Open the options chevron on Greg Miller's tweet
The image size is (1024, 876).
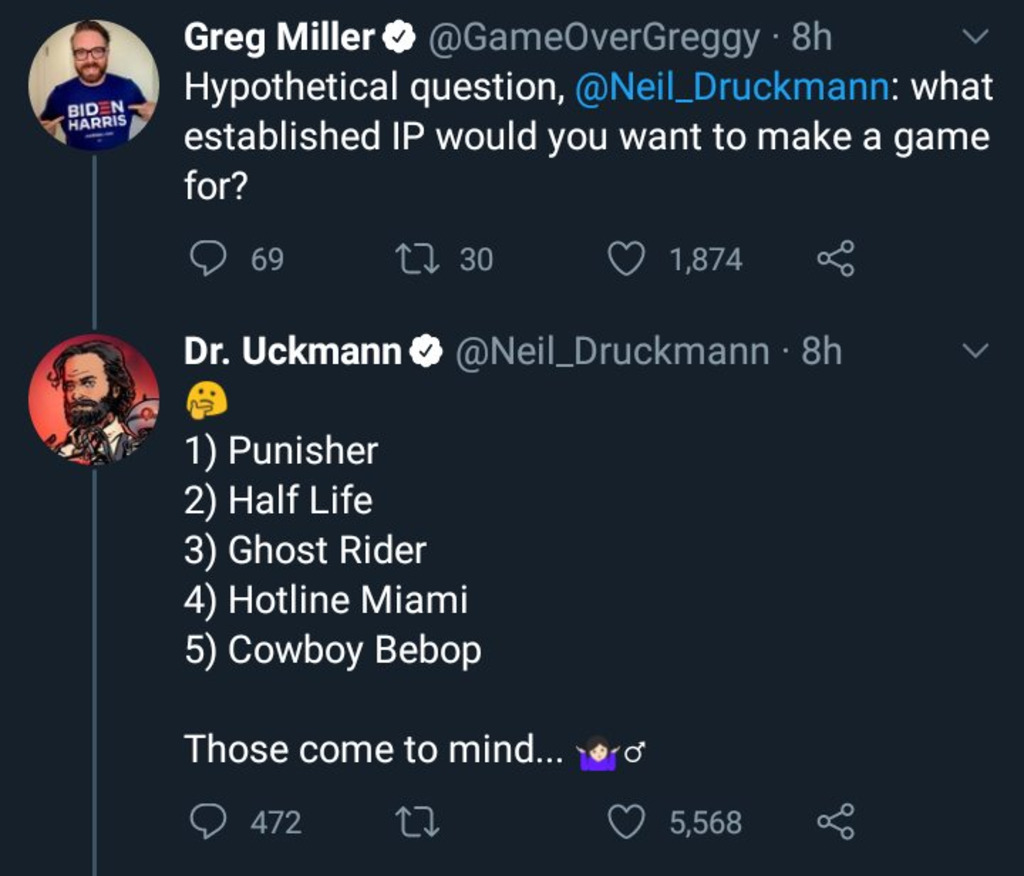(x=974, y=38)
